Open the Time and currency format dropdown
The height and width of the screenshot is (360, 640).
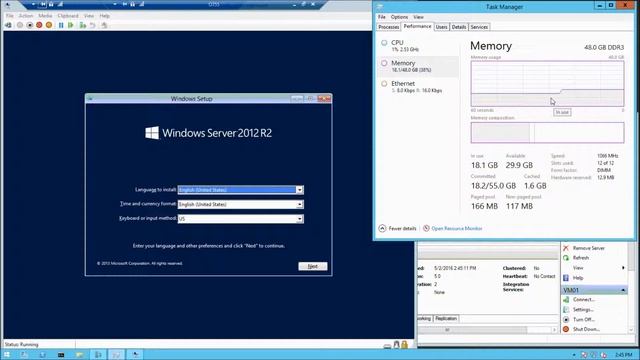tap(300, 204)
